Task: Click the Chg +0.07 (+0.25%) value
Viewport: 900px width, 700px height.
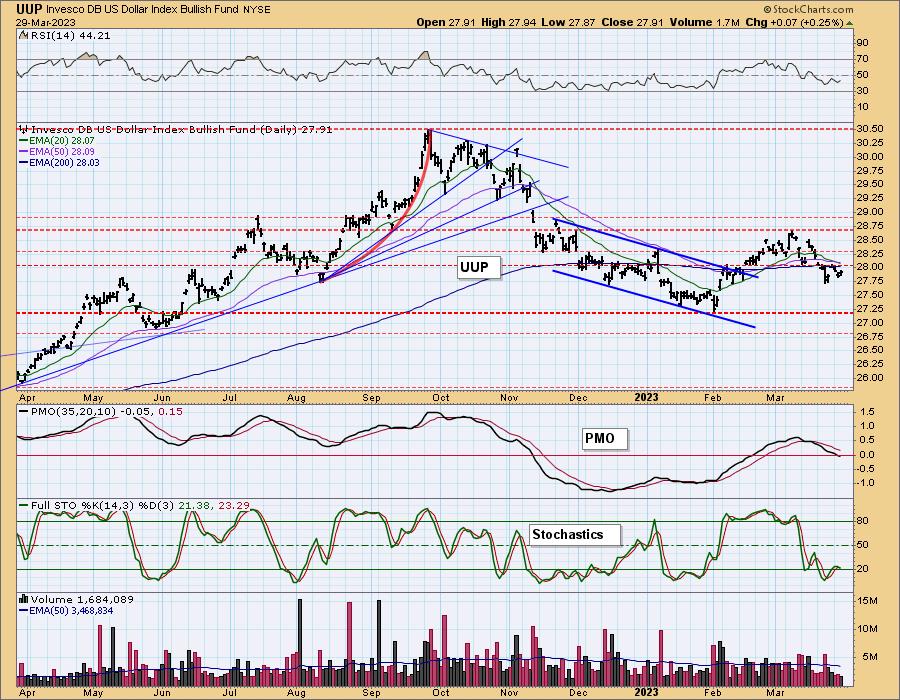Action: [794, 22]
